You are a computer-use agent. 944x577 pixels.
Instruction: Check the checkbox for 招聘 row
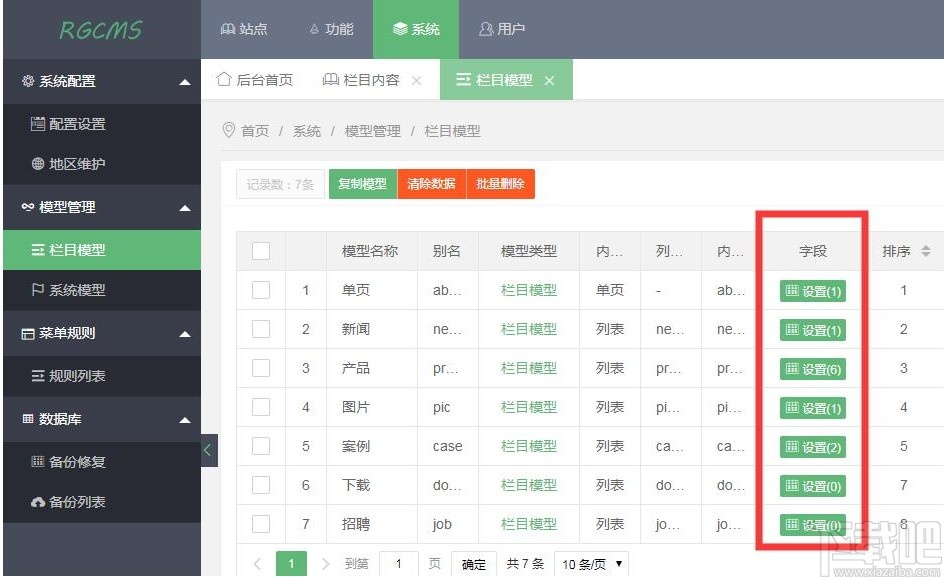tap(261, 524)
